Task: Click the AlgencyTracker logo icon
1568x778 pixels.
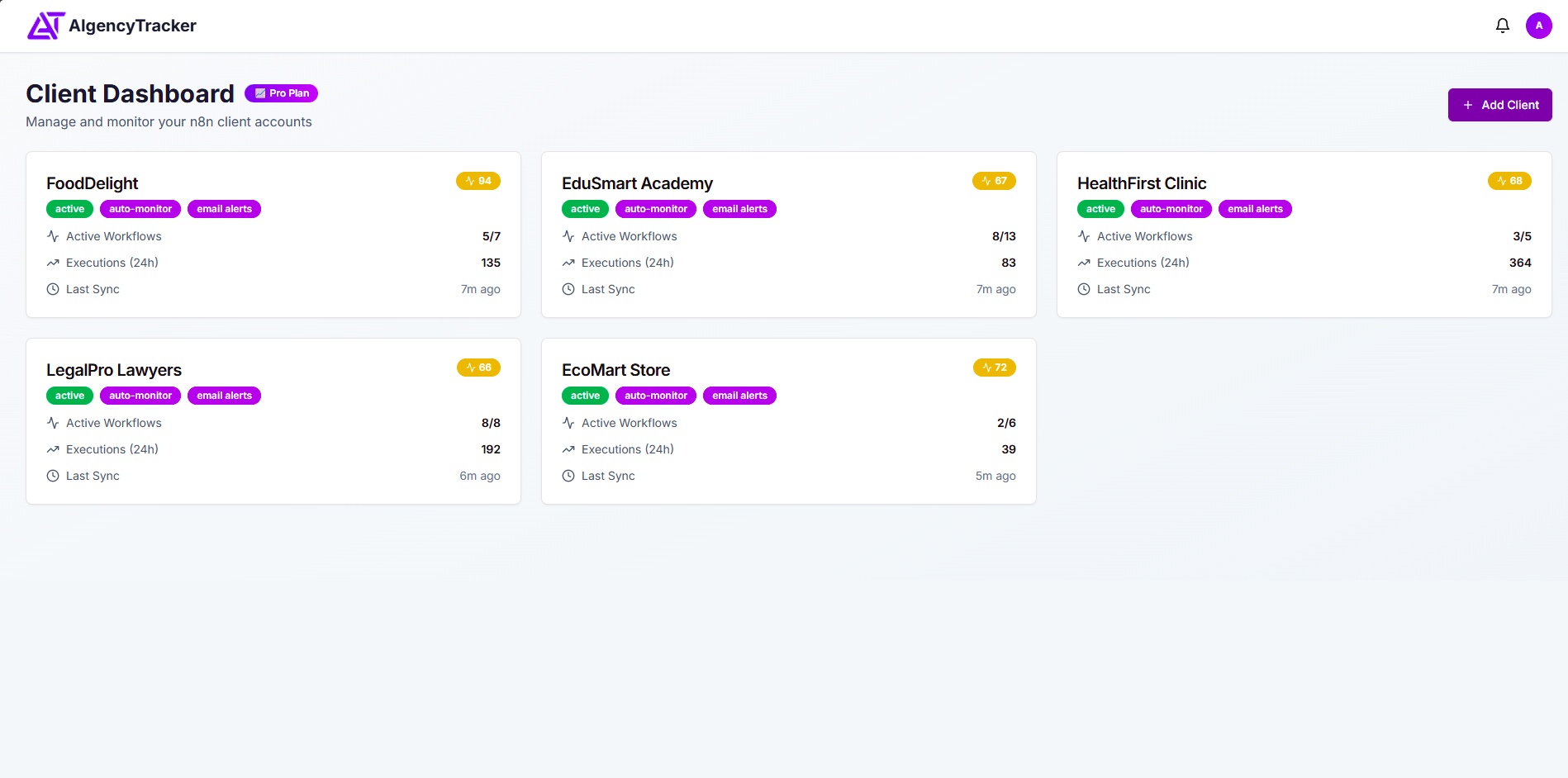Action: point(45,25)
